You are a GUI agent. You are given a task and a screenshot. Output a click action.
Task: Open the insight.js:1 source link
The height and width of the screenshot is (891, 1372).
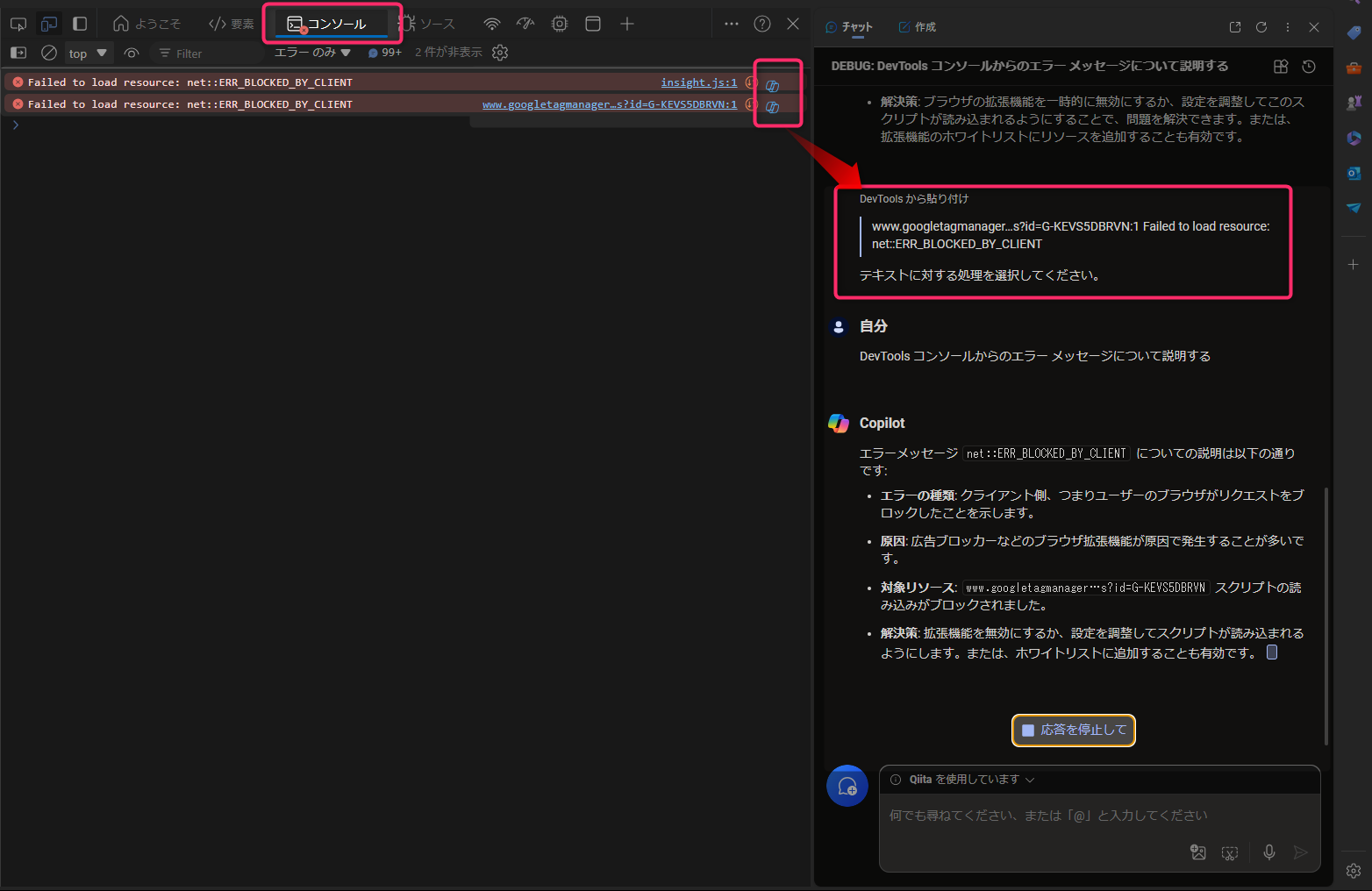click(x=699, y=82)
